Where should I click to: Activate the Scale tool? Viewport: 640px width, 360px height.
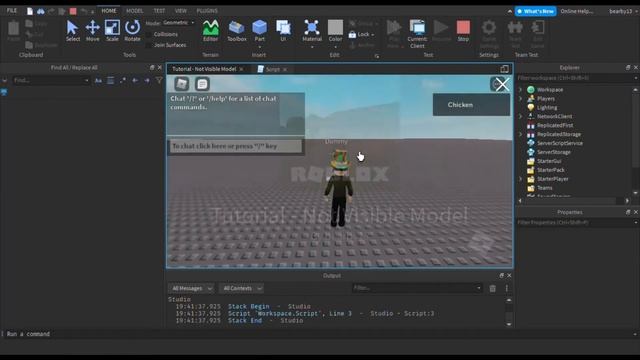tap(112, 31)
